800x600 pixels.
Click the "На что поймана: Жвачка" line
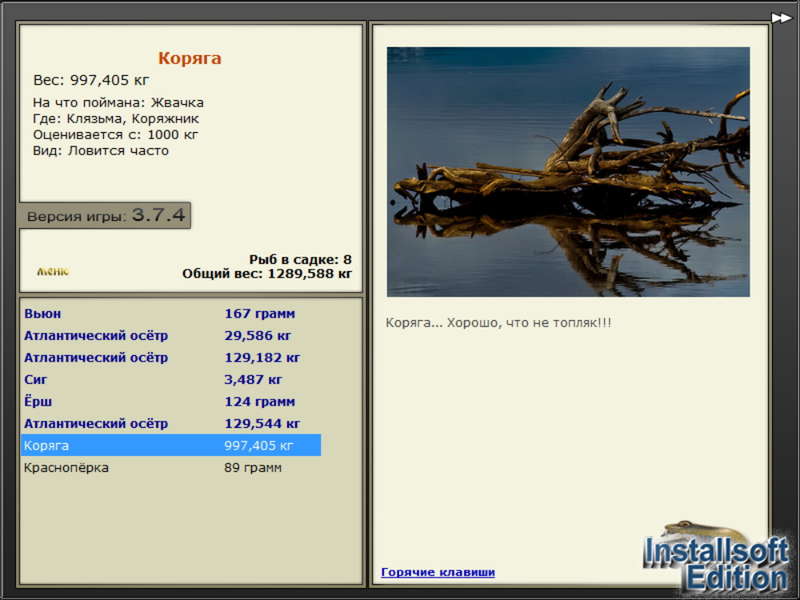tap(118, 103)
